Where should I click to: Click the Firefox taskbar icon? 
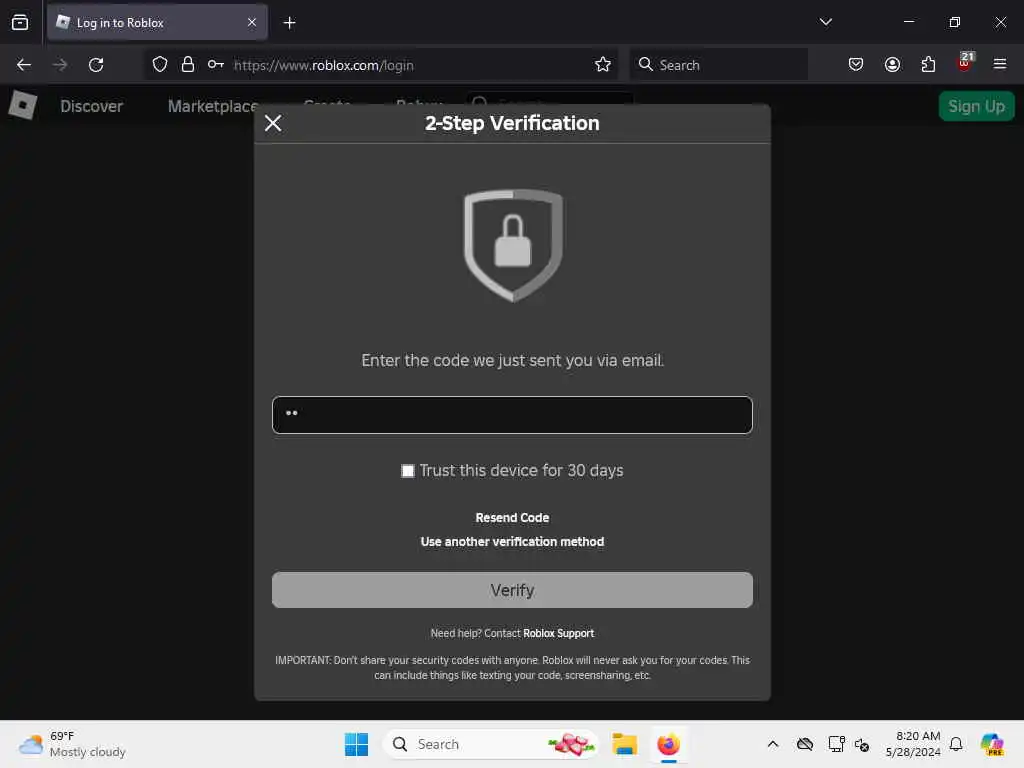[x=669, y=744]
